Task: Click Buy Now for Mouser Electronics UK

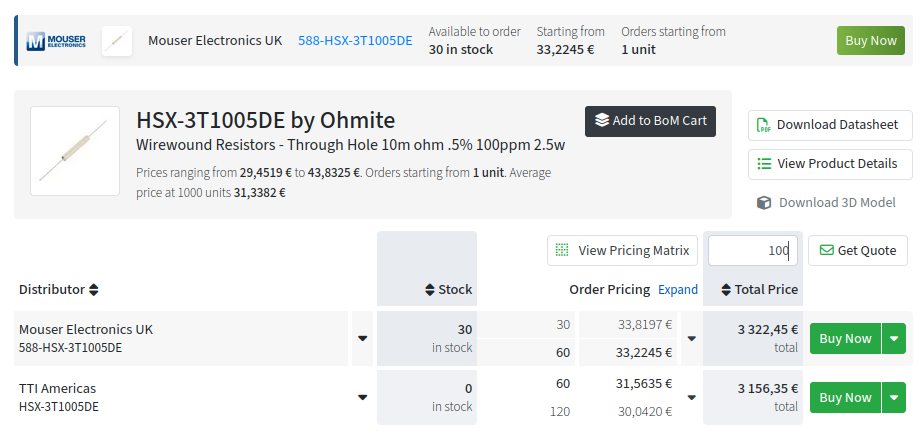Action: coord(845,338)
